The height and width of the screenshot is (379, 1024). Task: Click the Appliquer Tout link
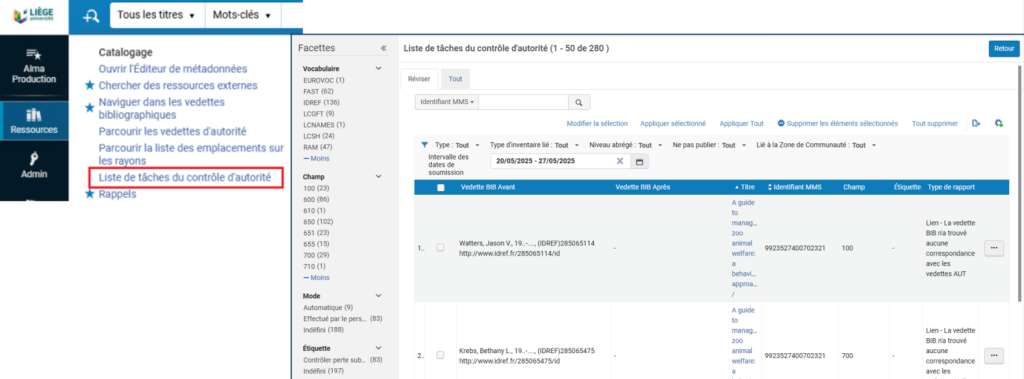[x=741, y=123]
